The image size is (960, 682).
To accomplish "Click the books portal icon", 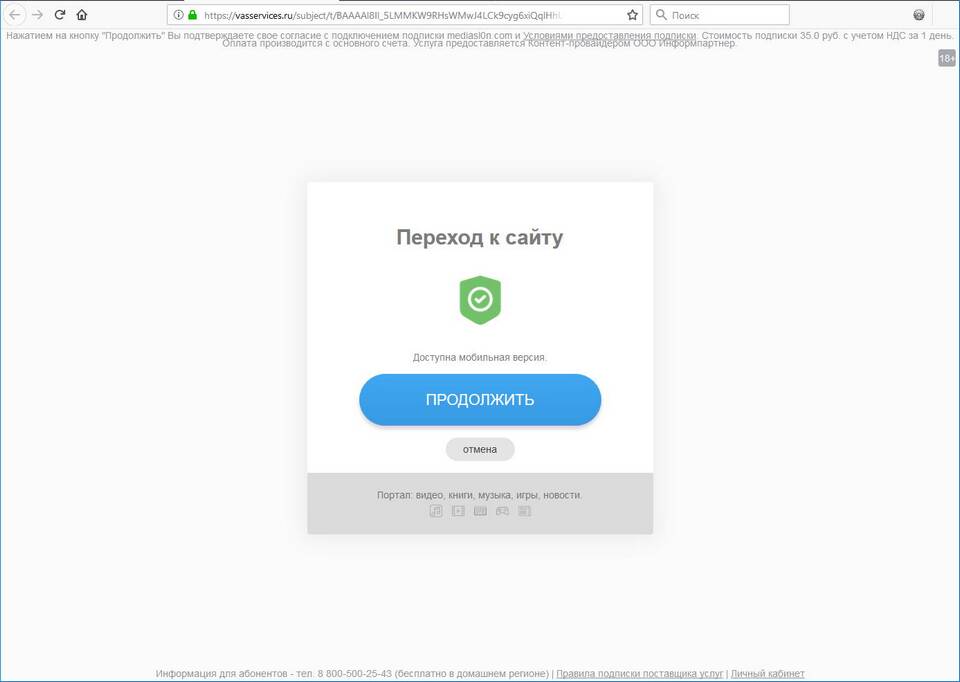I will coord(480,511).
